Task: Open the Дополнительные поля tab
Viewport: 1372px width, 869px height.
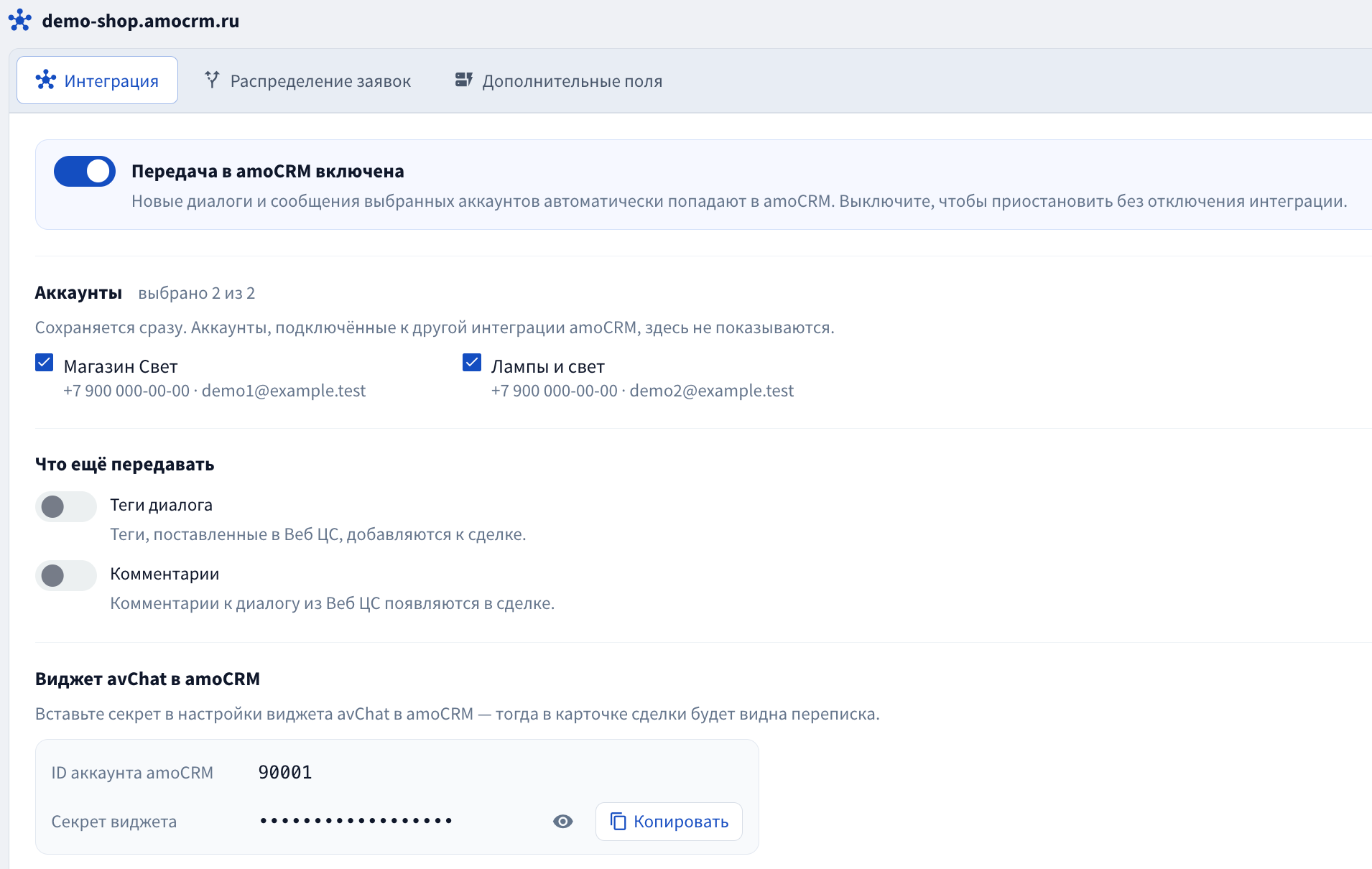Action: tap(559, 80)
